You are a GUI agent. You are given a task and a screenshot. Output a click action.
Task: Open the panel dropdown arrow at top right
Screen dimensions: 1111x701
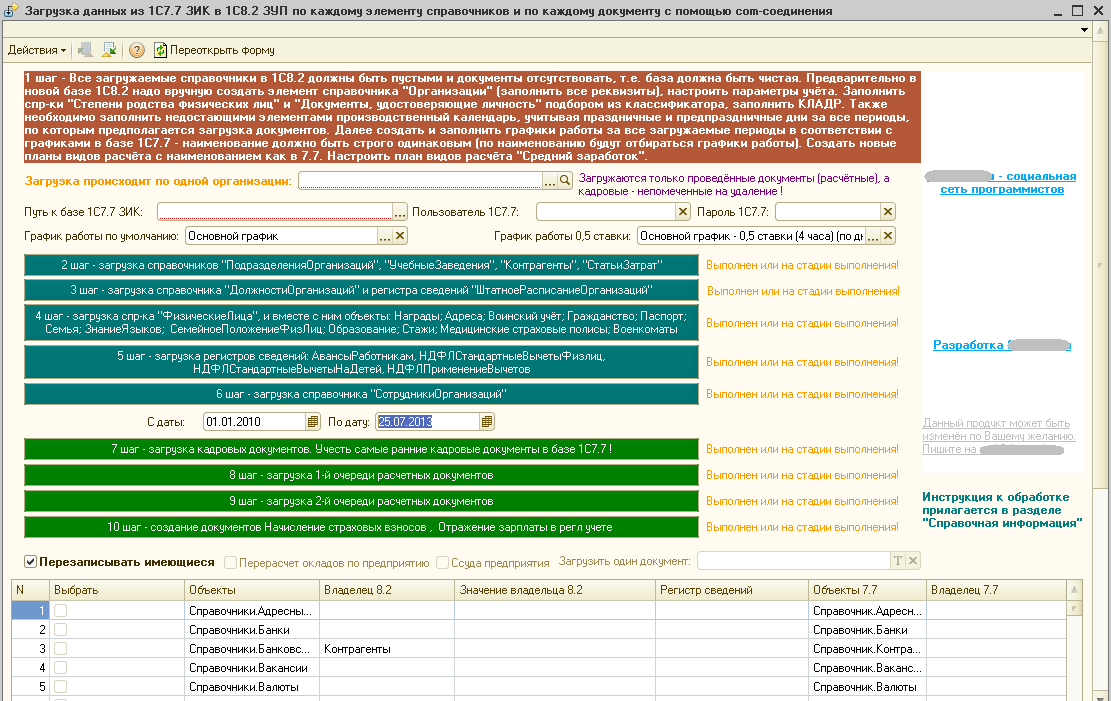point(1084,30)
